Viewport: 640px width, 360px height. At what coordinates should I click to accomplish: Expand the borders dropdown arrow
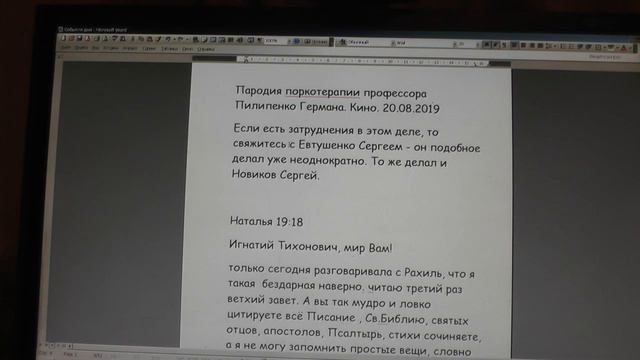coord(604,47)
